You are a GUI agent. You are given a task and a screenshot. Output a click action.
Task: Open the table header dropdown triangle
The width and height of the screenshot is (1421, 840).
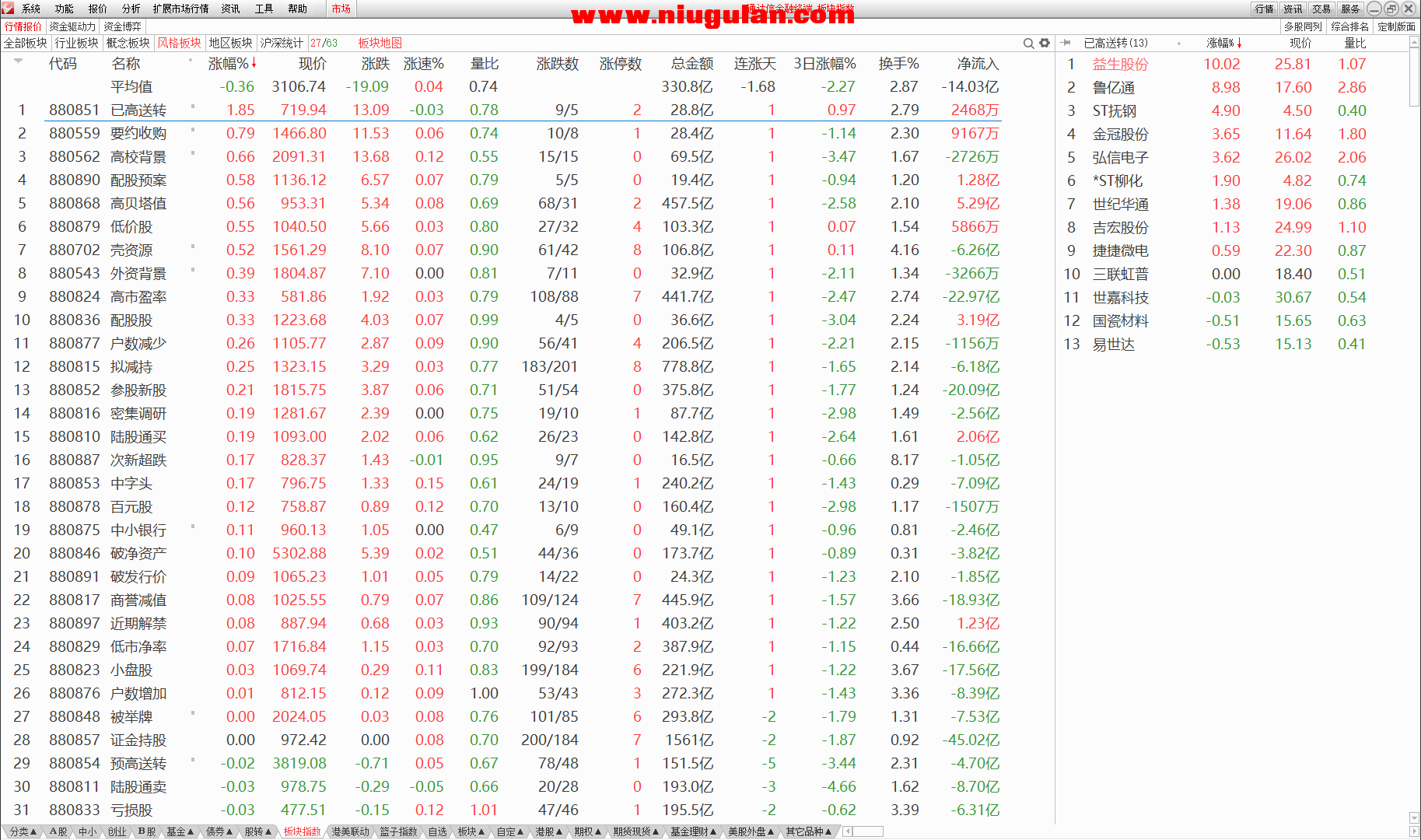(x=18, y=61)
